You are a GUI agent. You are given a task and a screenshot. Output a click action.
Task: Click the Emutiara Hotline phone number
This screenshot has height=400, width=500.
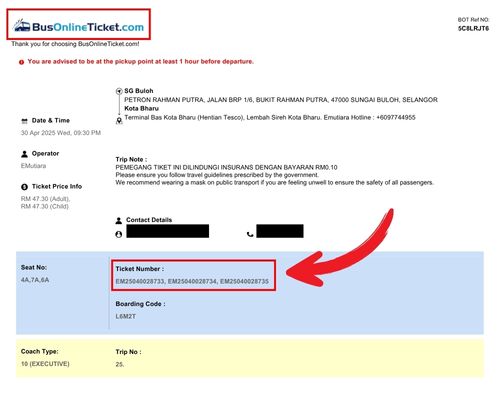396,117
